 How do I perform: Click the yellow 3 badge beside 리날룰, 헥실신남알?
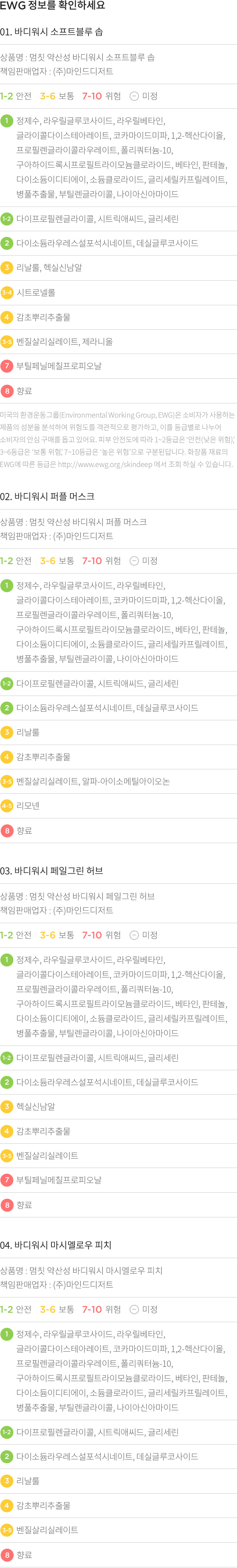(7, 267)
